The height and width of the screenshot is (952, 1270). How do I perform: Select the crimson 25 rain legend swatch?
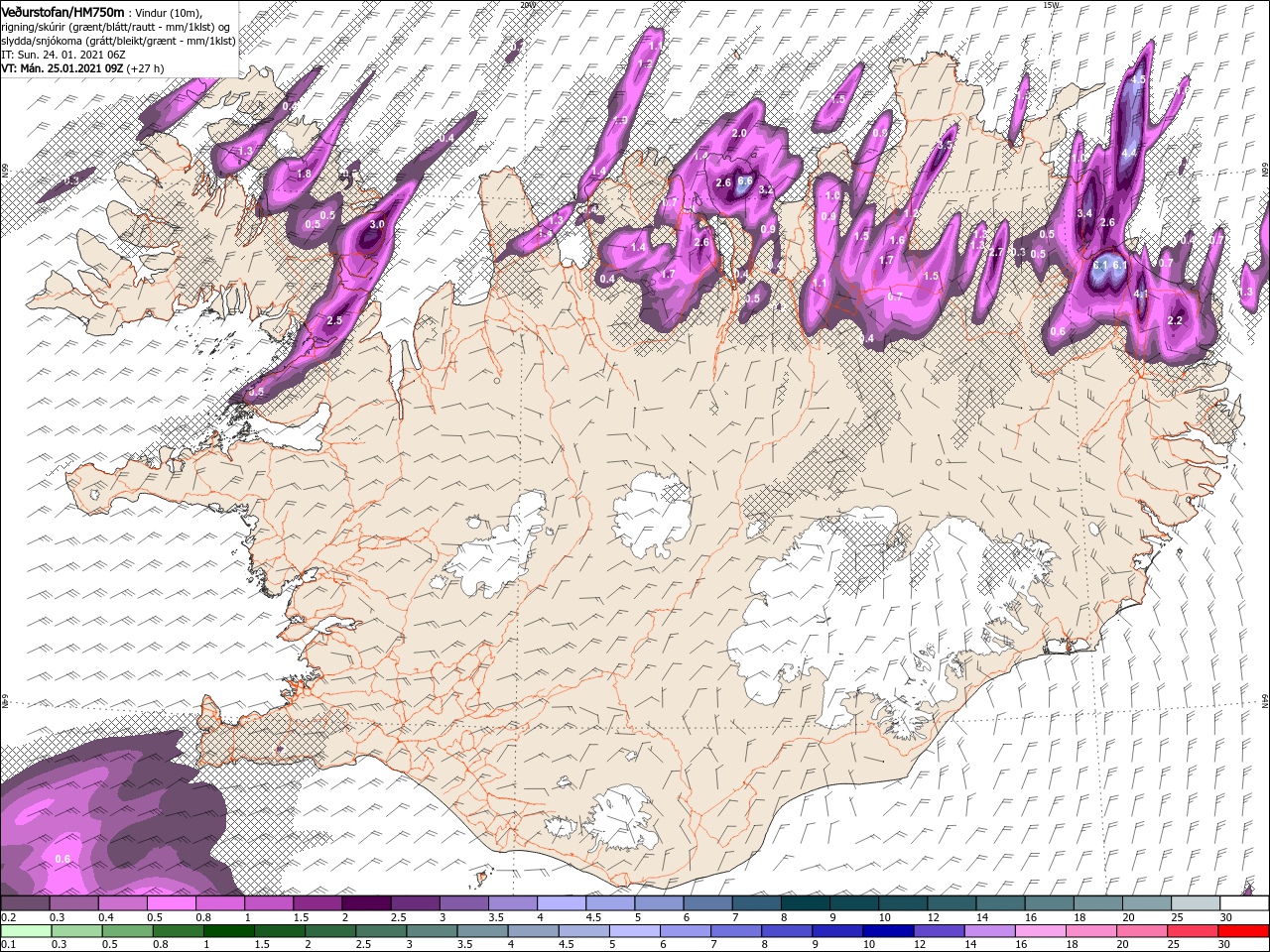(x=1194, y=931)
